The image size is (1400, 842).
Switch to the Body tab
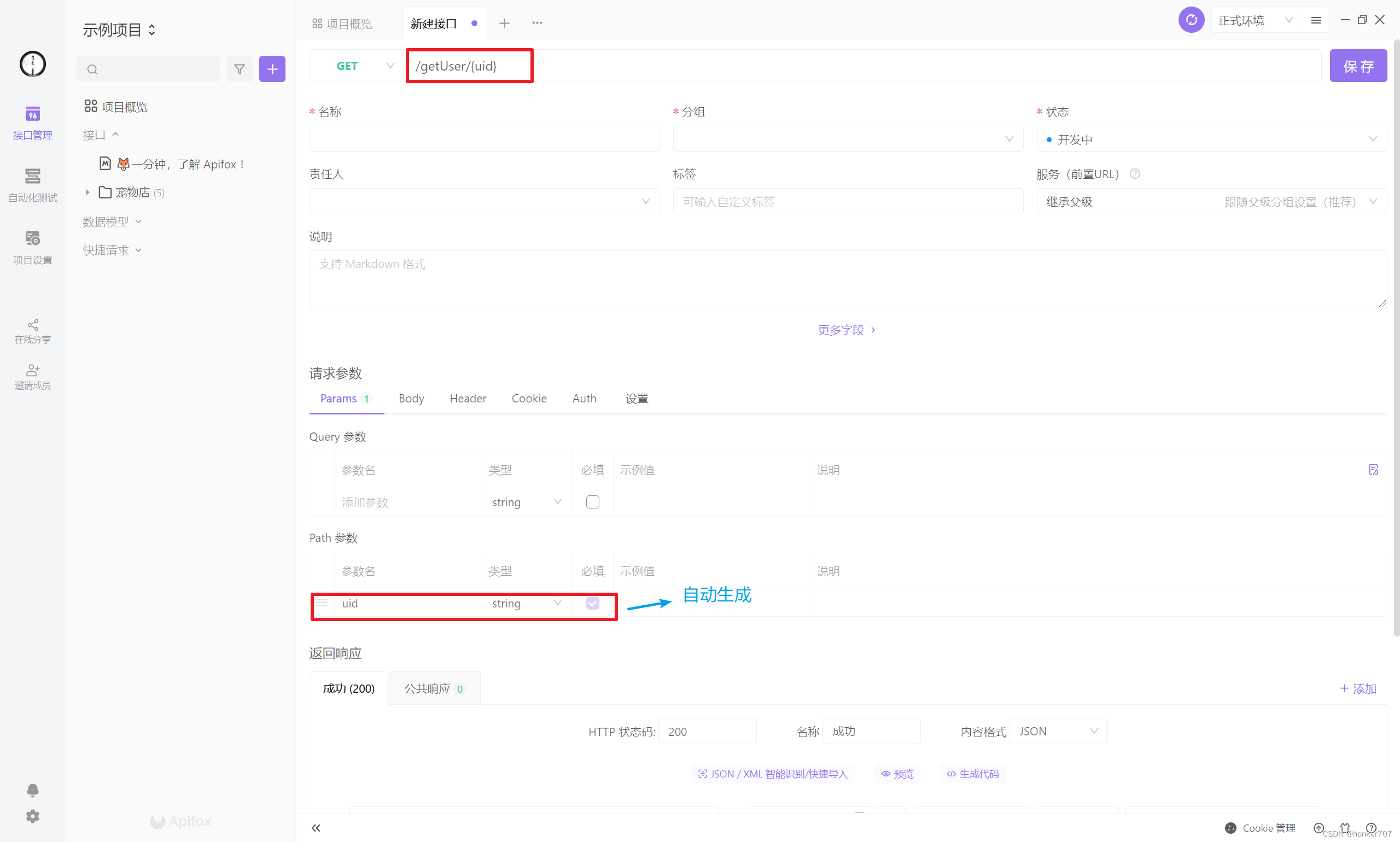coord(411,398)
